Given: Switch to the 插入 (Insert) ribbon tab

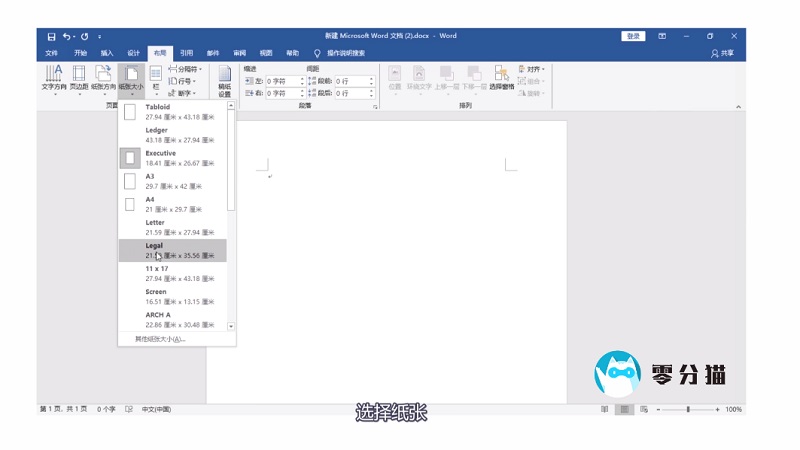Looking at the screenshot, I should click(x=107, y=53).
